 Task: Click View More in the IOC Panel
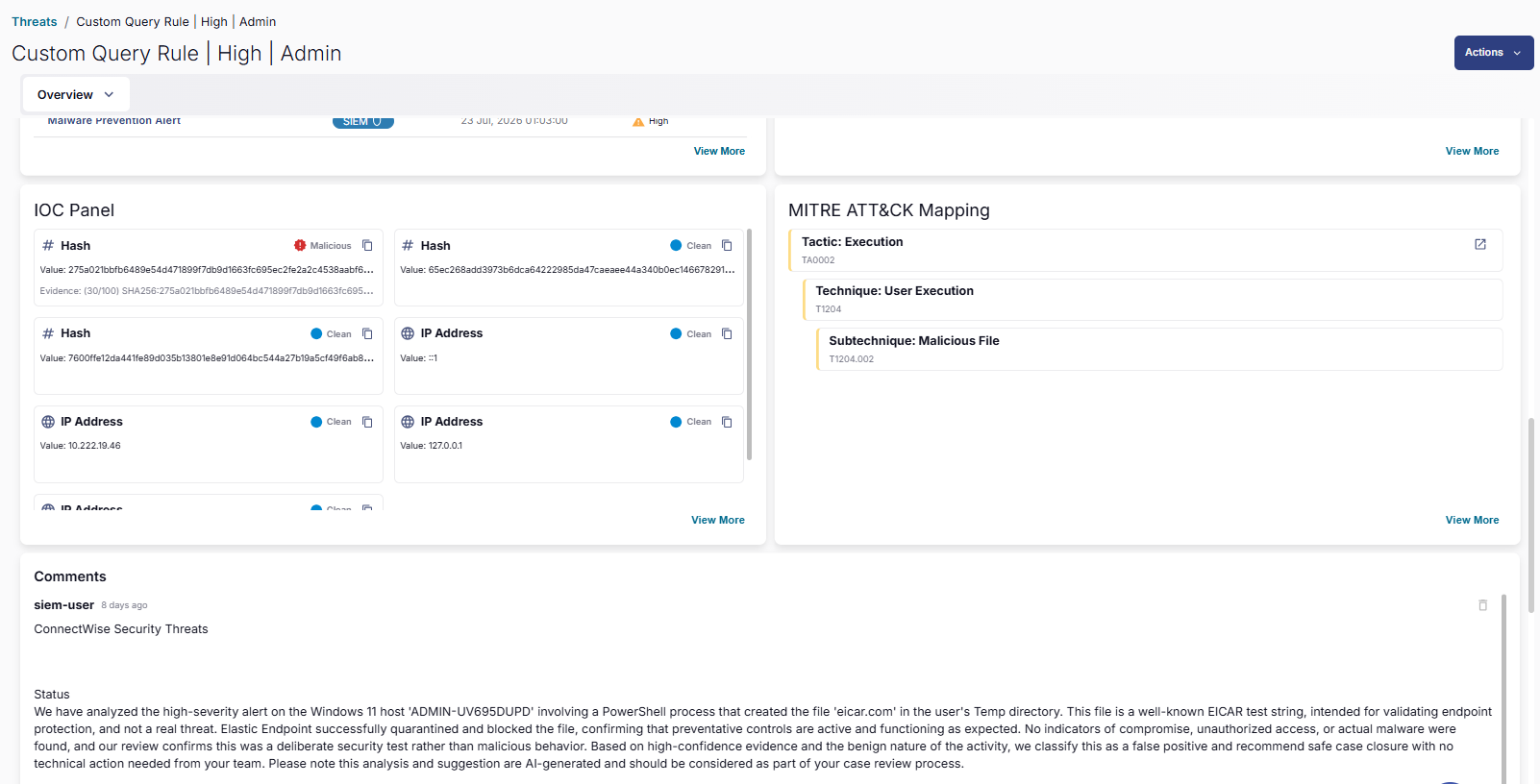tap(718, 520)
